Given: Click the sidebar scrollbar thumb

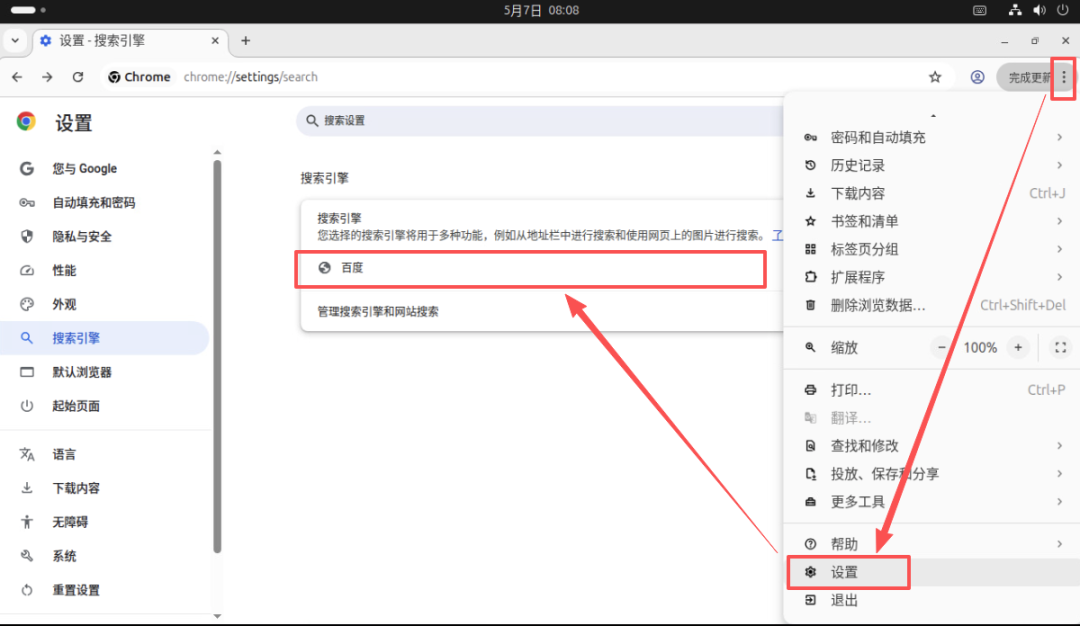Looking at the screenshot, I should pyautogui.click(x=217, y=356).
